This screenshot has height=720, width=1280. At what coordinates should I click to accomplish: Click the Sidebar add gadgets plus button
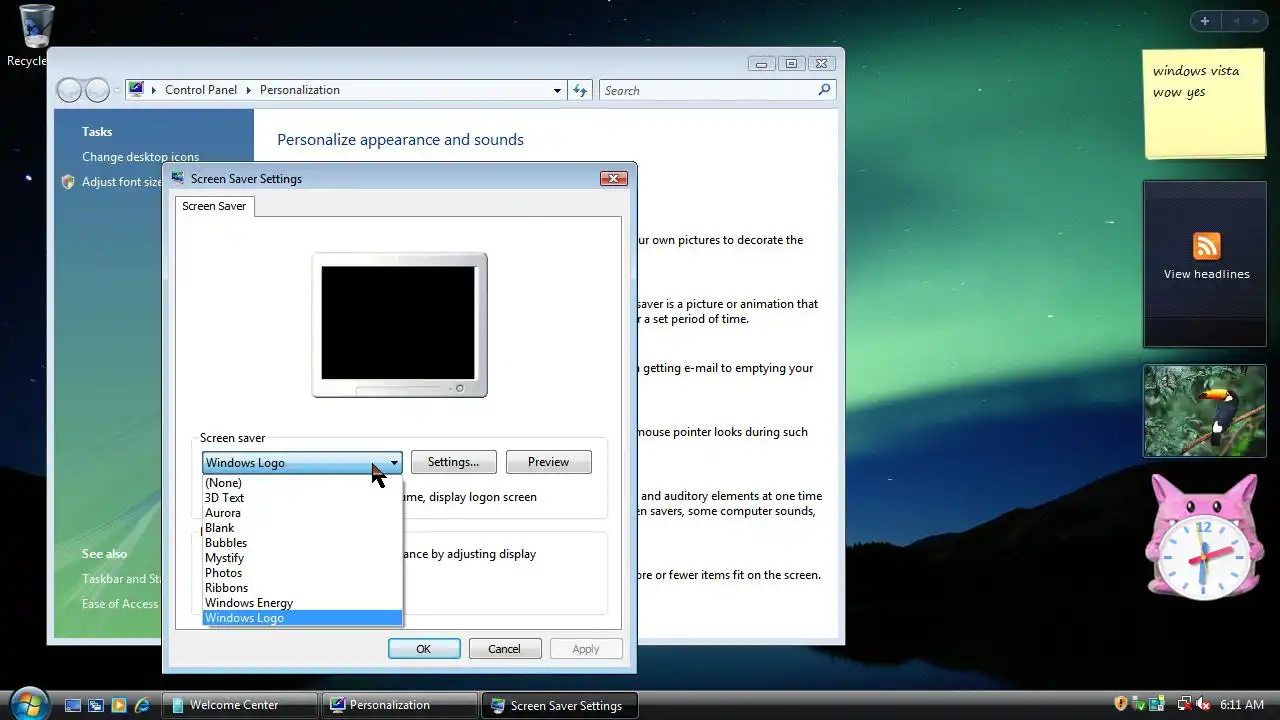coord(1205,21)
